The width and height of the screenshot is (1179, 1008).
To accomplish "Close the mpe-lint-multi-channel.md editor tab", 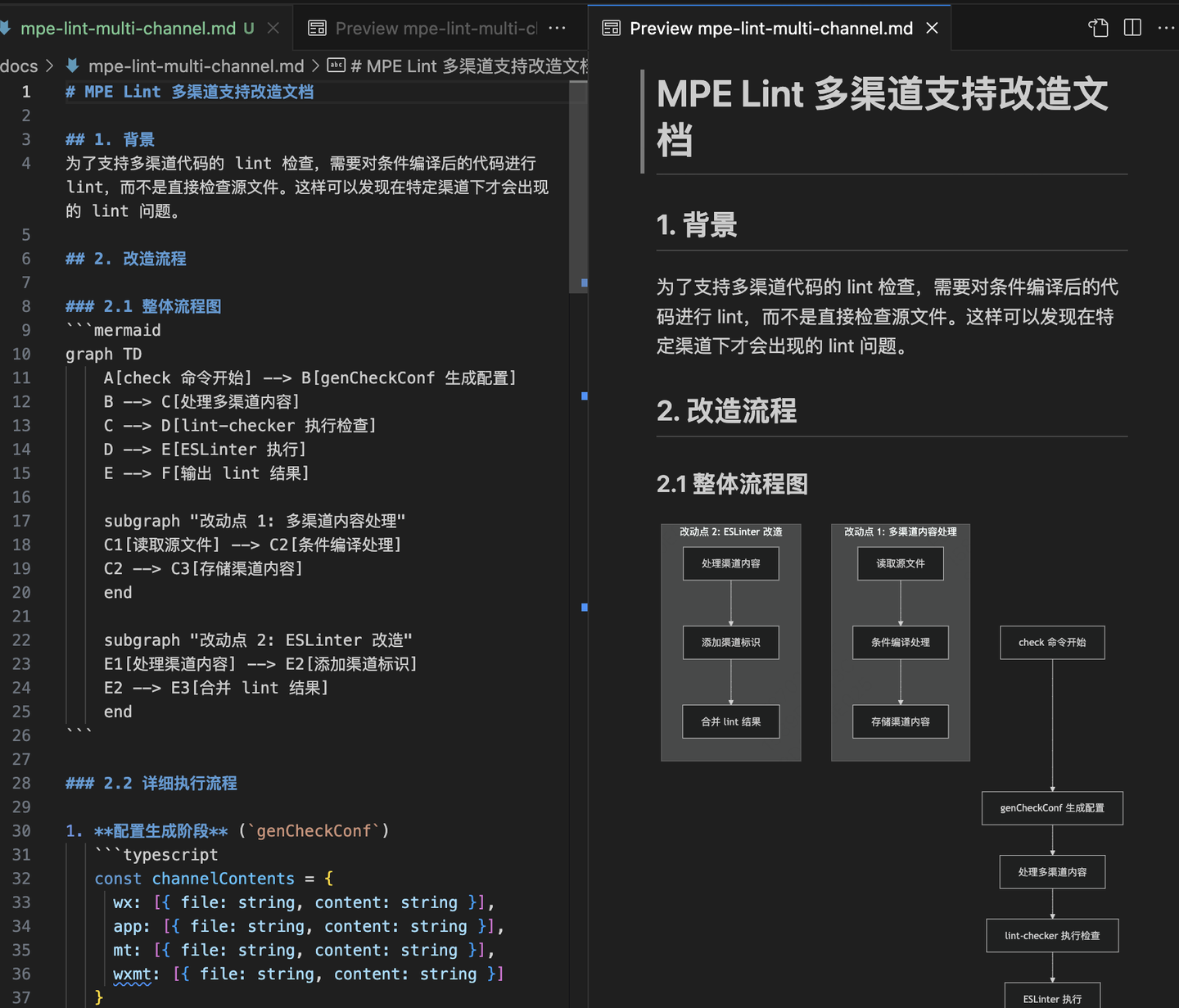I will pyautogui.click(x=273, y=27).
